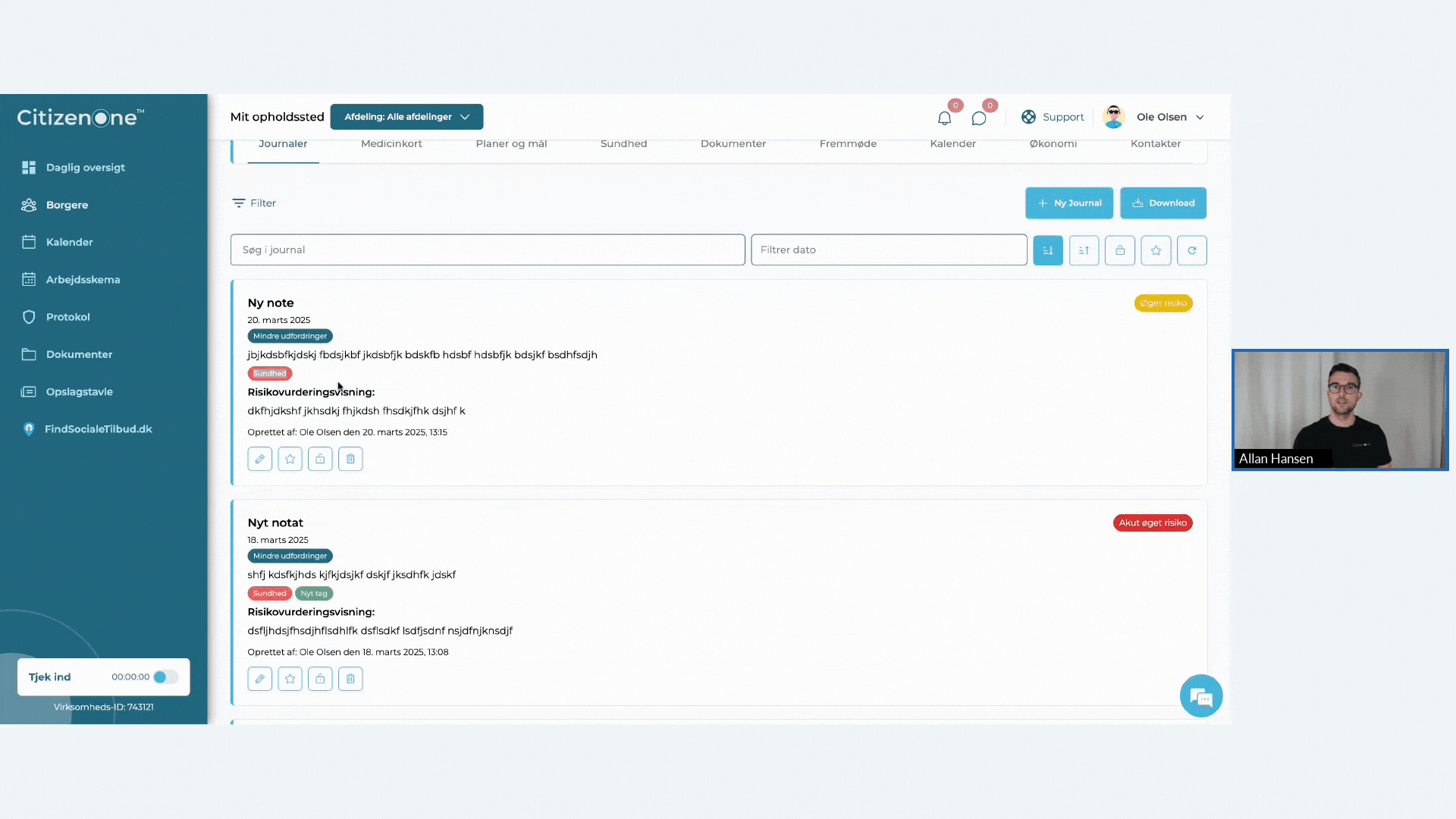The width and height of the screenshot is (1456, 819).
Task: Sort journals ascending
Action: tap(1084, 250)
